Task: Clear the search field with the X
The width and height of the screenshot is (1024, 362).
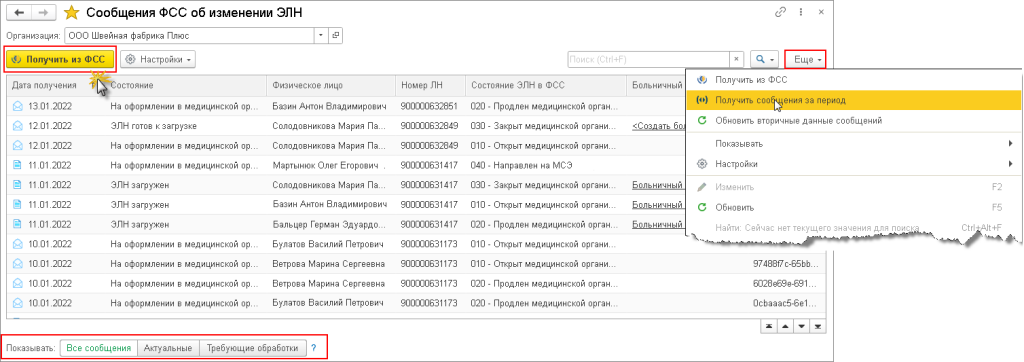Action: click(x=737, y=59)
